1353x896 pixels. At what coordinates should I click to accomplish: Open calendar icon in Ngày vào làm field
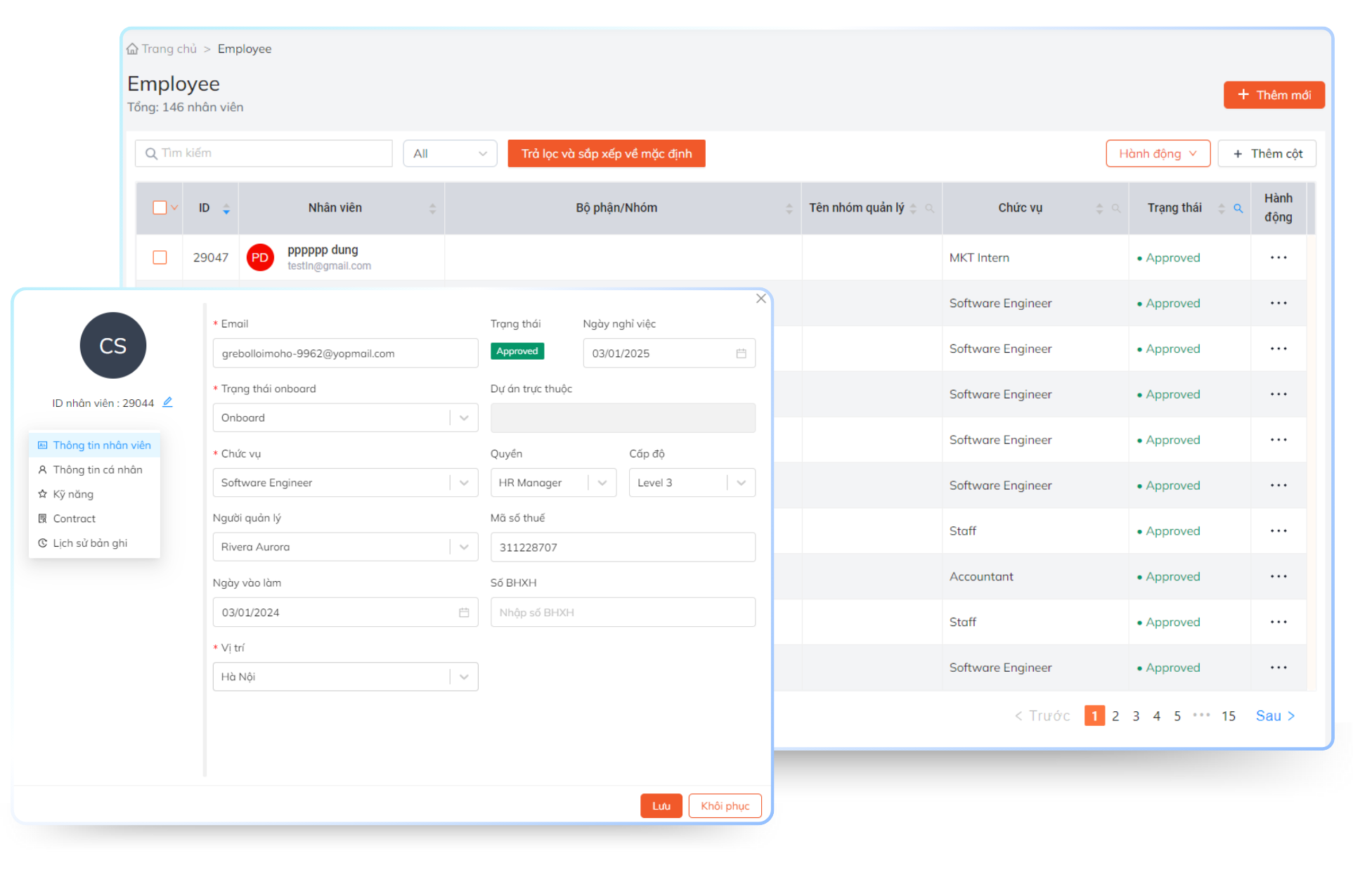[464, 613]
